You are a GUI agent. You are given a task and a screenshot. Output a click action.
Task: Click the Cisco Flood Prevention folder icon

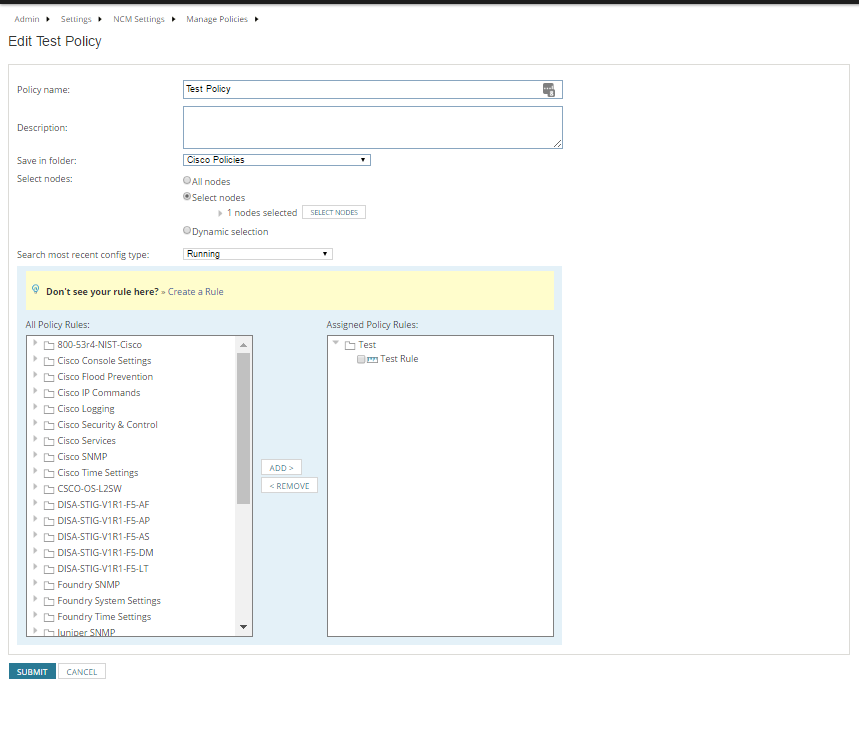pos(49,377)
